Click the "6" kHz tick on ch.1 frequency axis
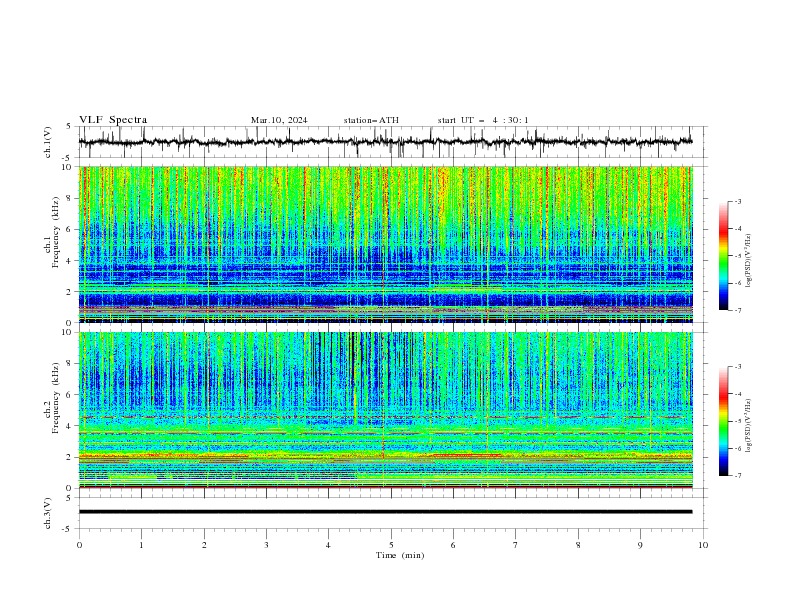The image size is (792, 612). tap(71, 229)
